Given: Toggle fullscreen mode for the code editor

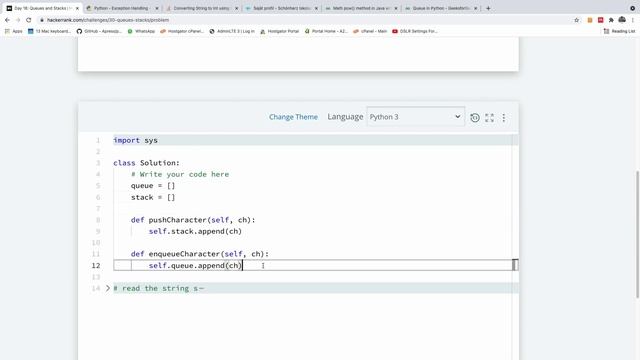Looking at the screenshot, I should point(489,118).
